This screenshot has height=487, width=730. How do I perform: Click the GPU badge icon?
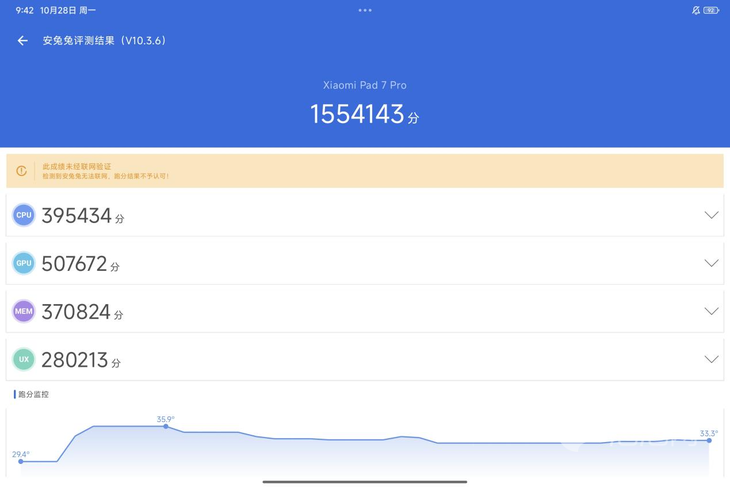23,263
